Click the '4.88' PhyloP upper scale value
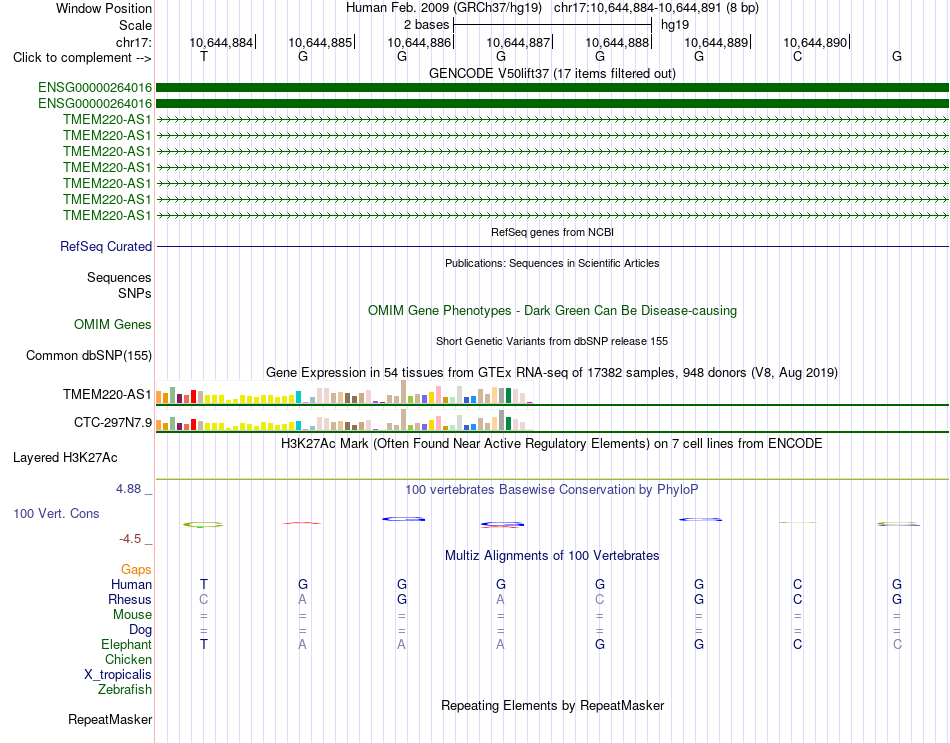 point(128,488)
